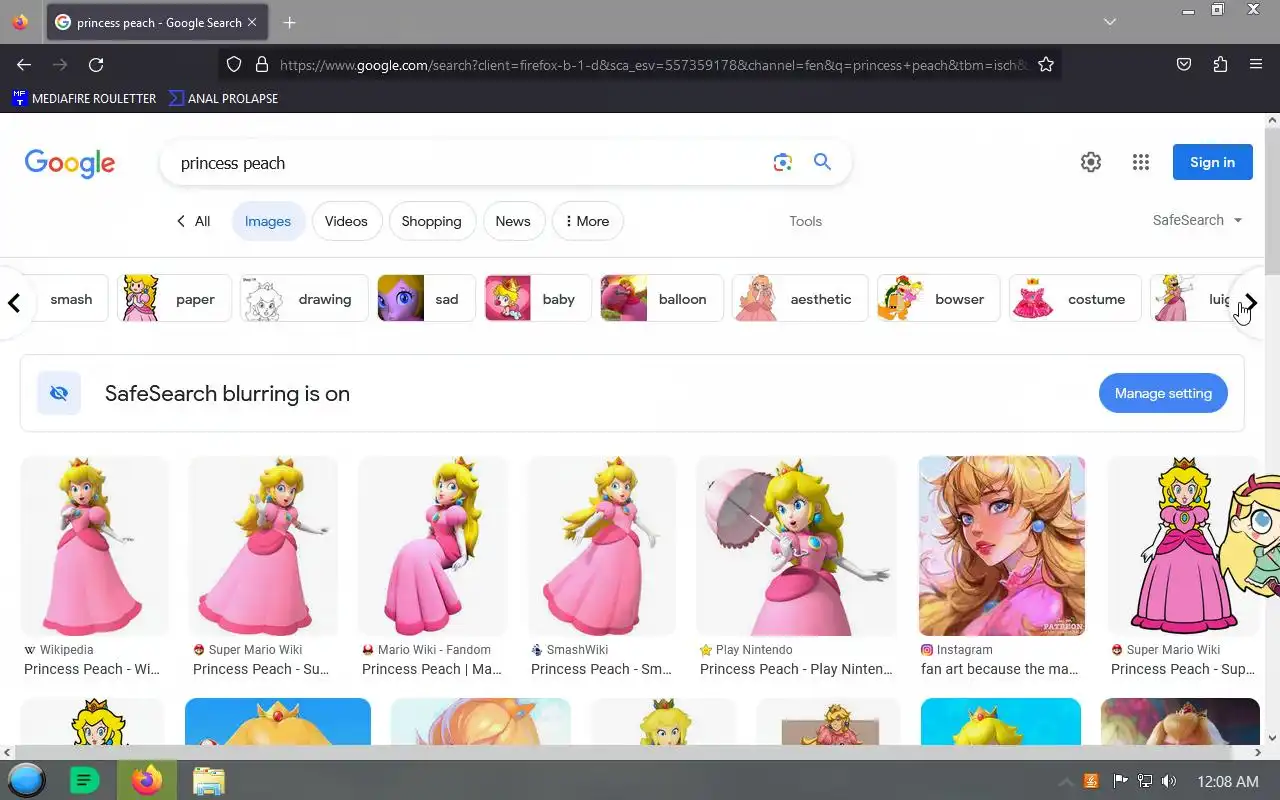
Task: Open Firefox hamburger menu
Action: [1256, 65]
